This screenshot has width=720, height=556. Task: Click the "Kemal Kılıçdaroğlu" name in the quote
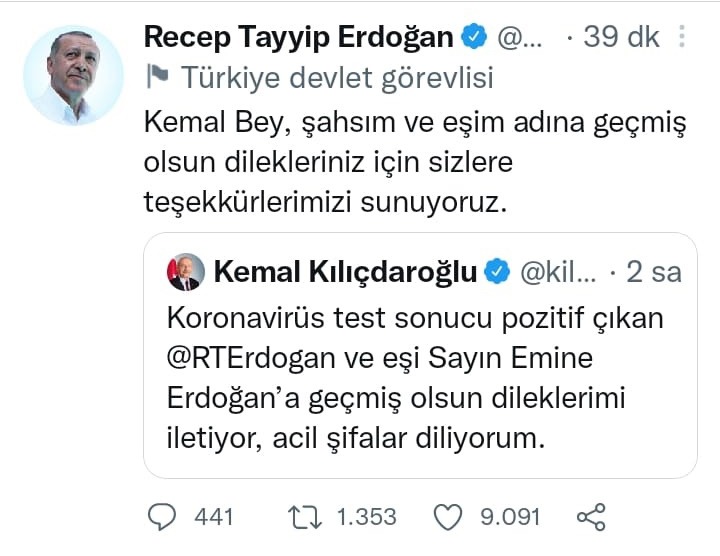click(346, 271)
